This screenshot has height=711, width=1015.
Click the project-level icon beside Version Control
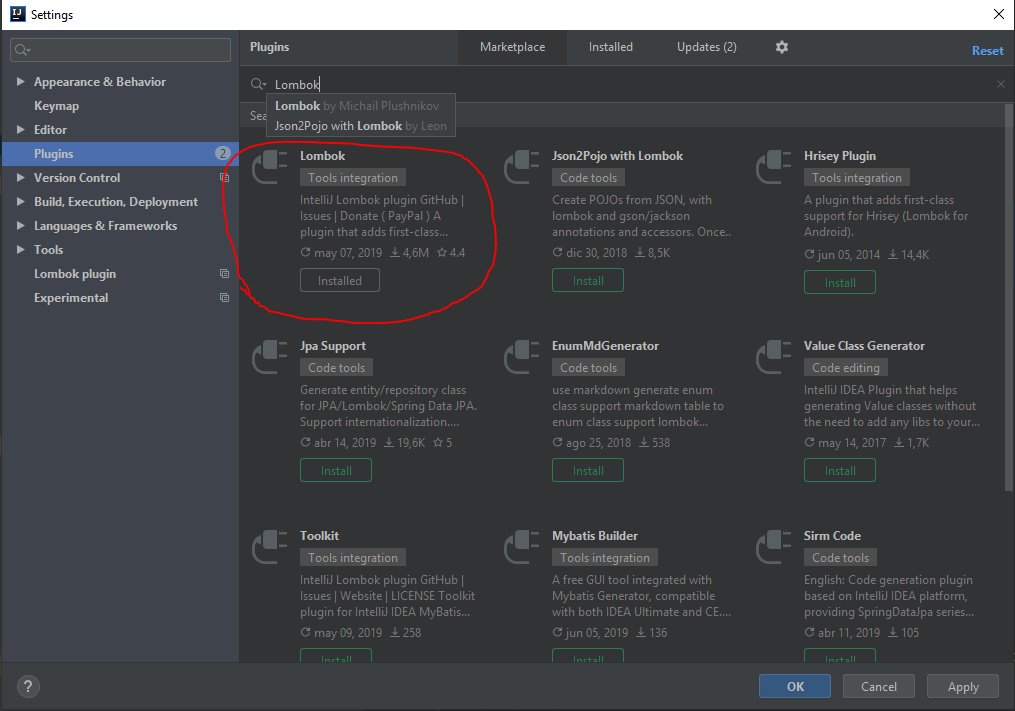225,177
